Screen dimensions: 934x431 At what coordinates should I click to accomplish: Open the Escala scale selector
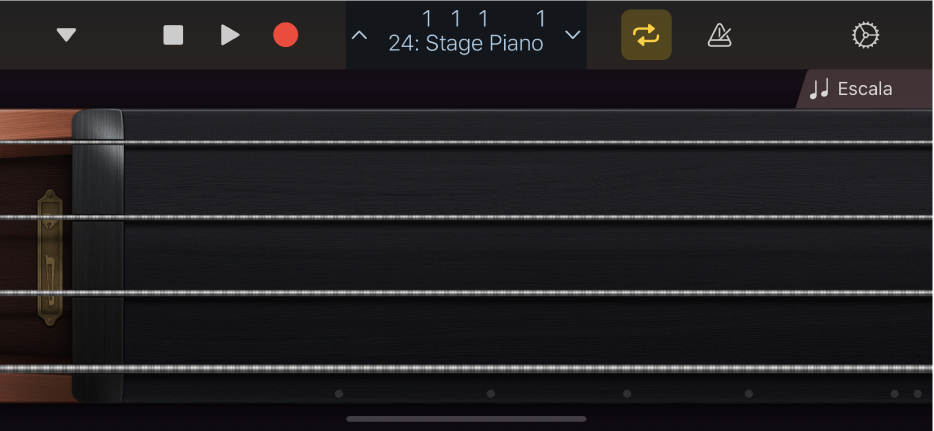pyautogui.click(x=852, y=89)
